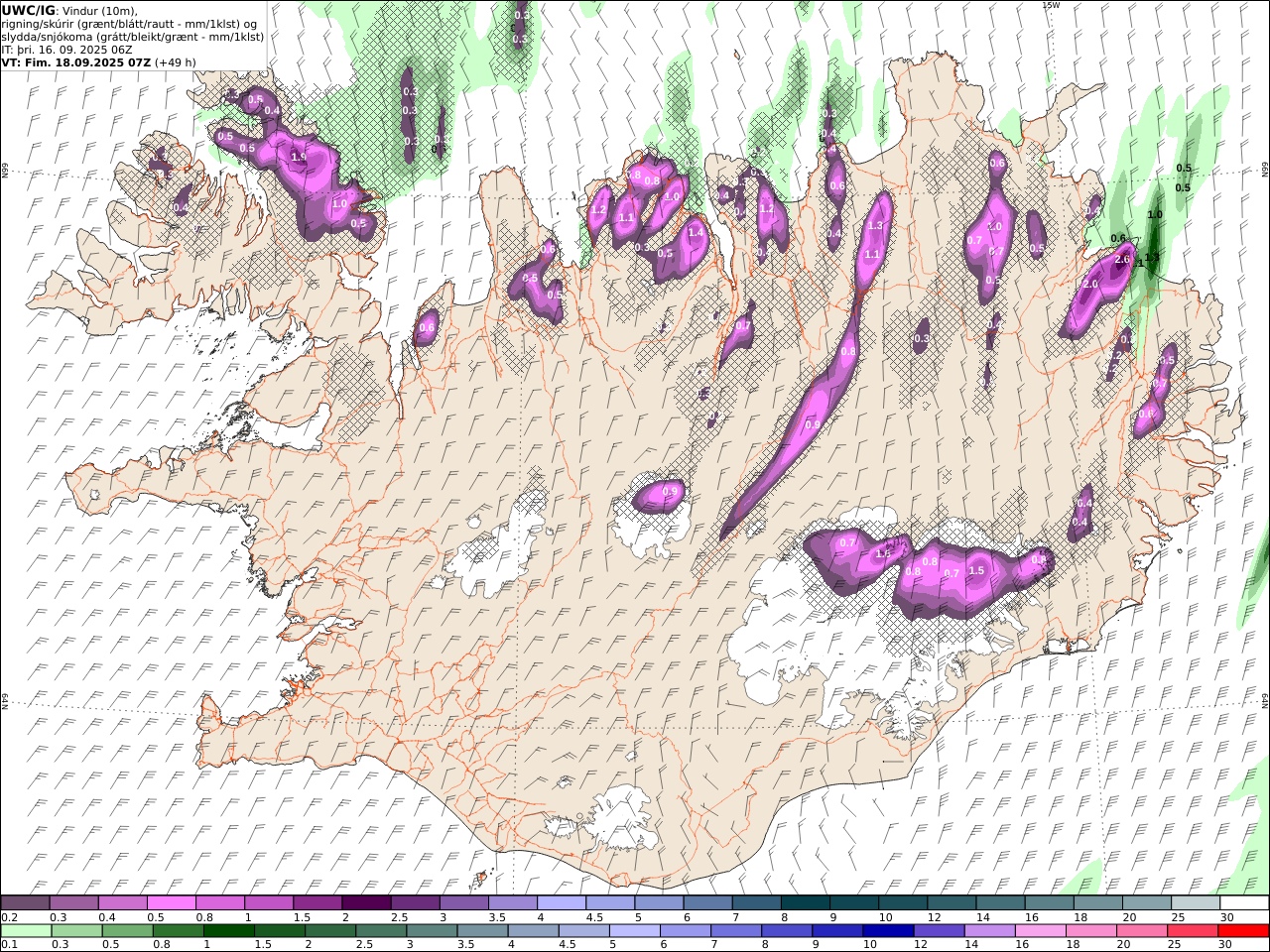Image resolution: width=1270 pixels, height=952 pixels.
Task: Pick the 5 pale periwinkle swatch, lower legend
Action: click(x=634, y=931)
